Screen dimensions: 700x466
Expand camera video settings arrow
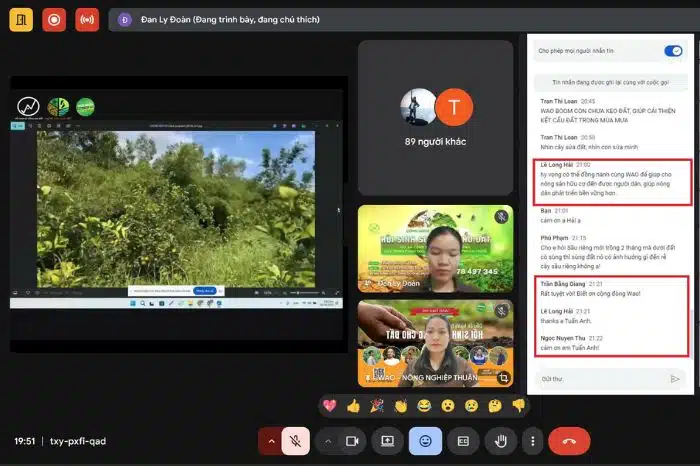tap(327, 440)
